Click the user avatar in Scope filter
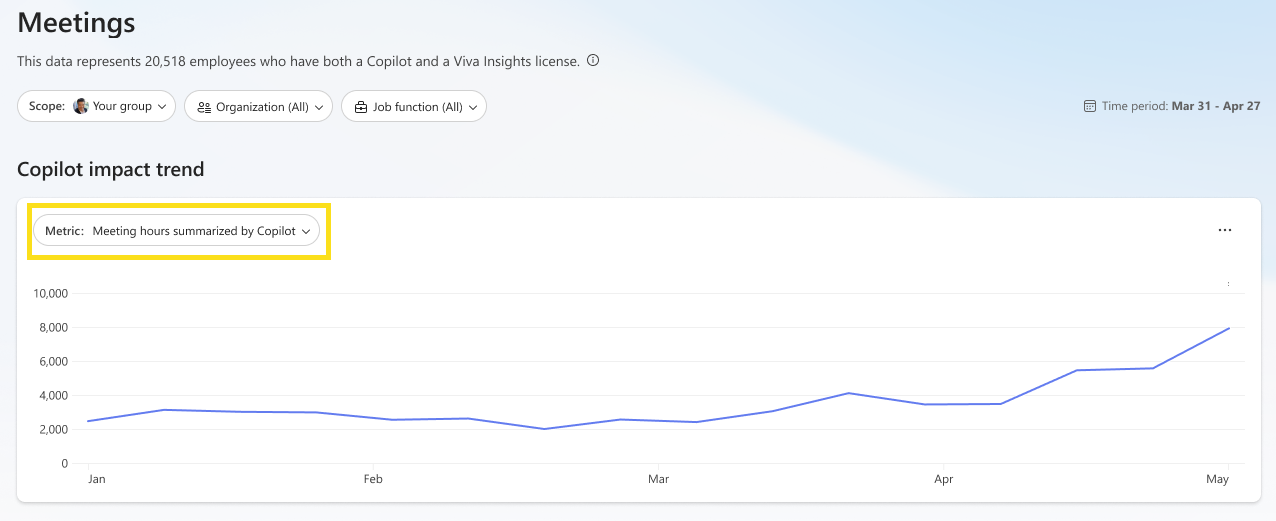 (x=81, y=106)
